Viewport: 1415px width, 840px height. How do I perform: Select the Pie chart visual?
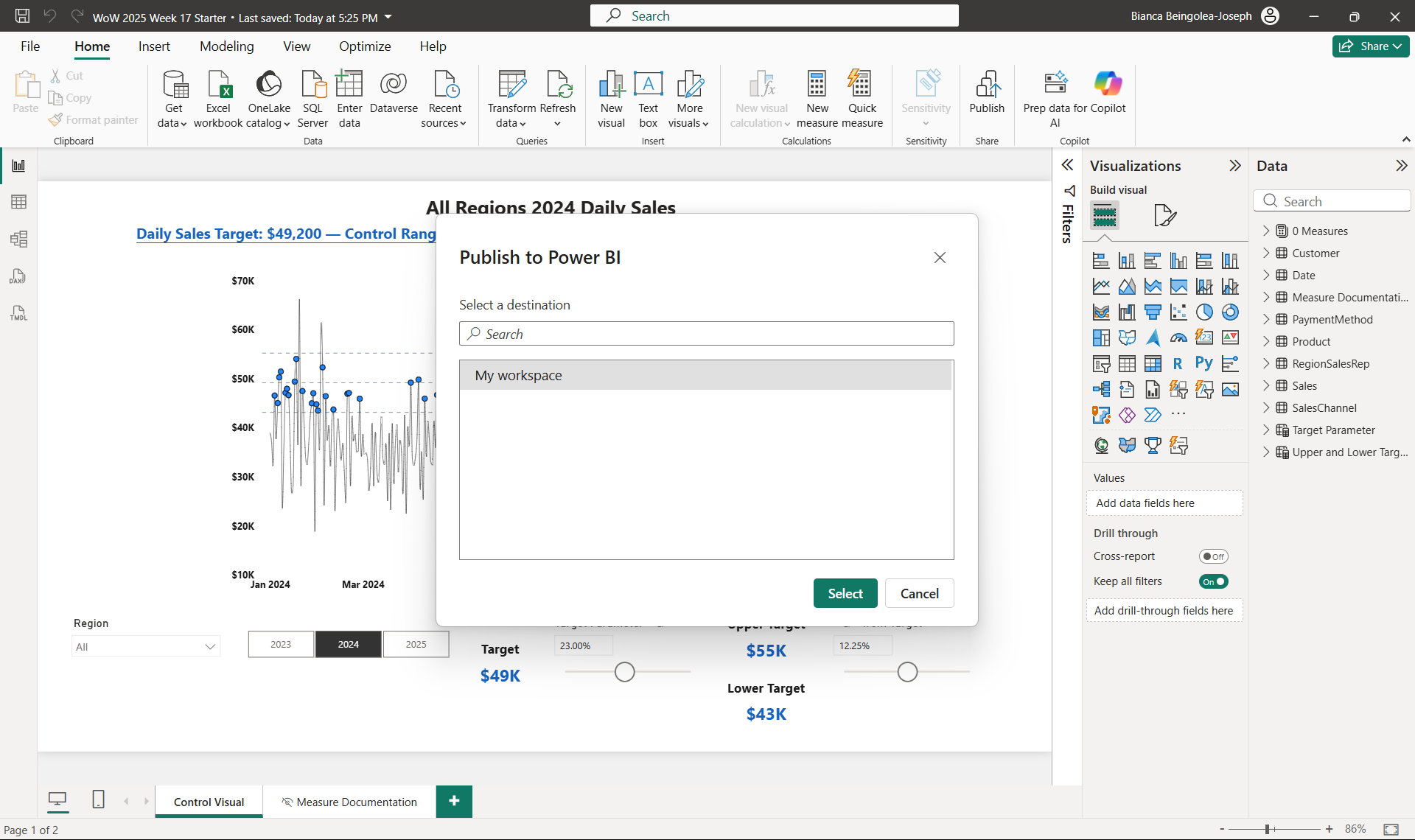click(1204, 312)
